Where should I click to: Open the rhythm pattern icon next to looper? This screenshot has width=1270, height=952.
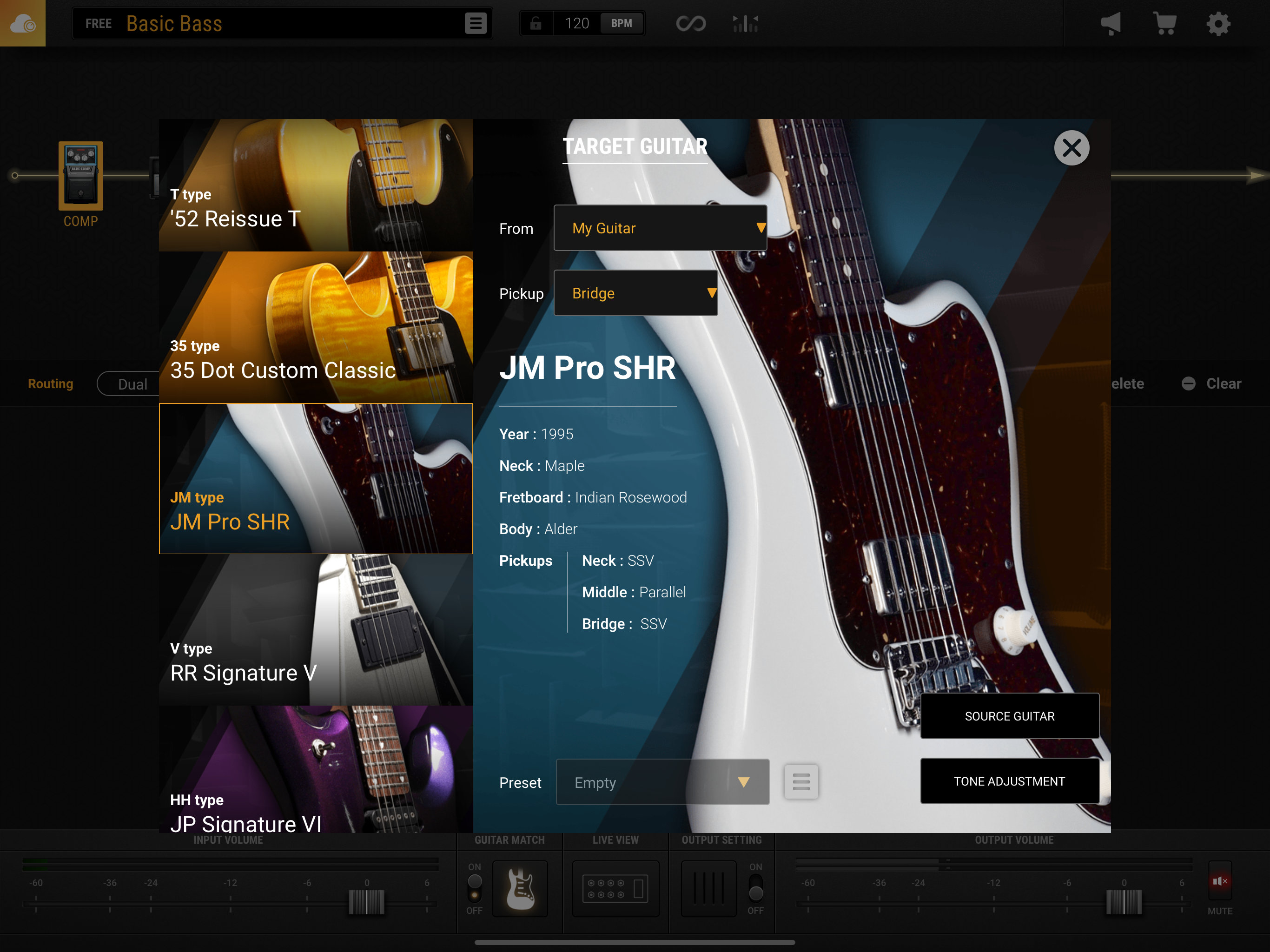click(745, 23)
